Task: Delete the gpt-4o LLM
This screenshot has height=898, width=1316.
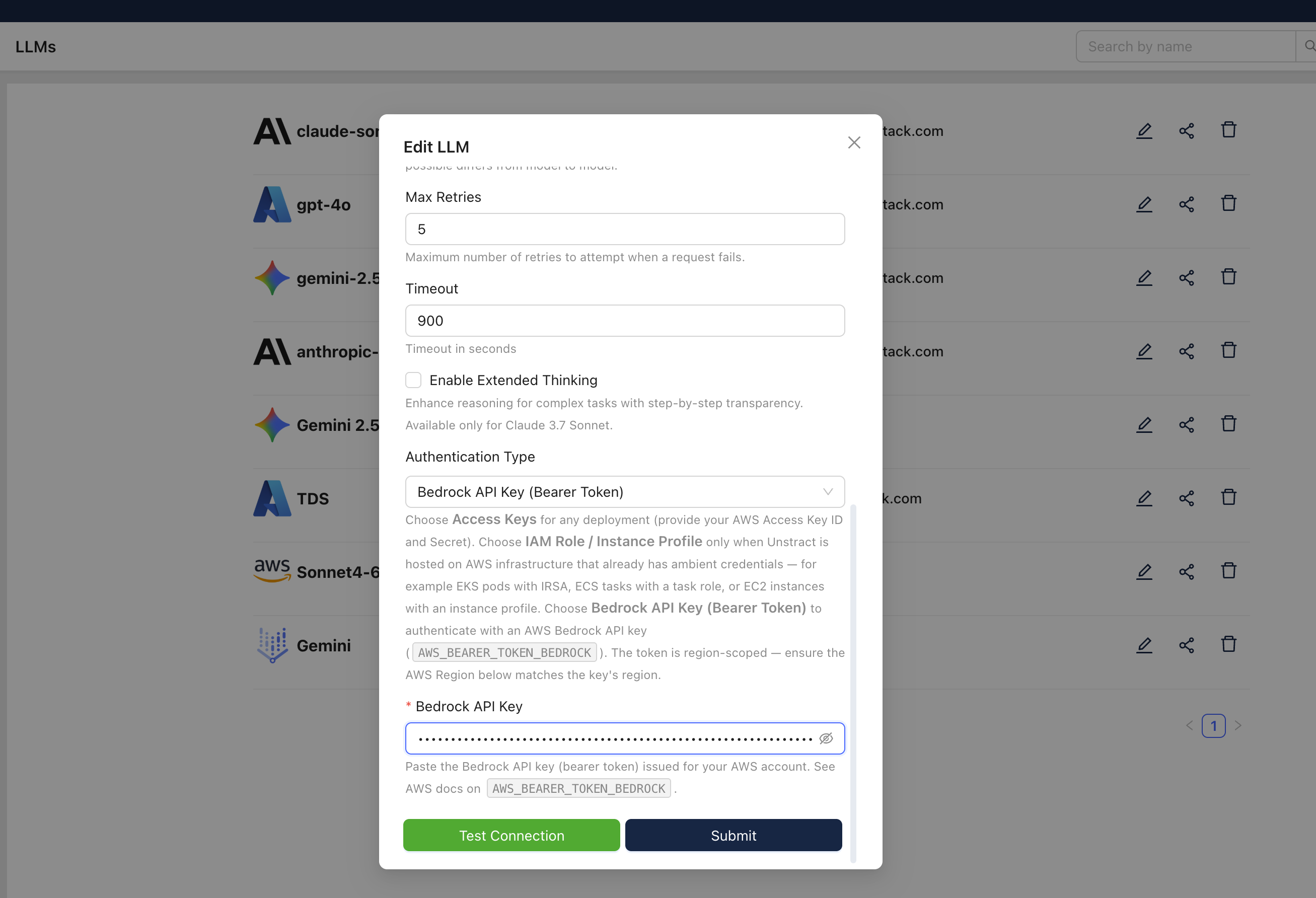Action: [x=1228, y=204]
